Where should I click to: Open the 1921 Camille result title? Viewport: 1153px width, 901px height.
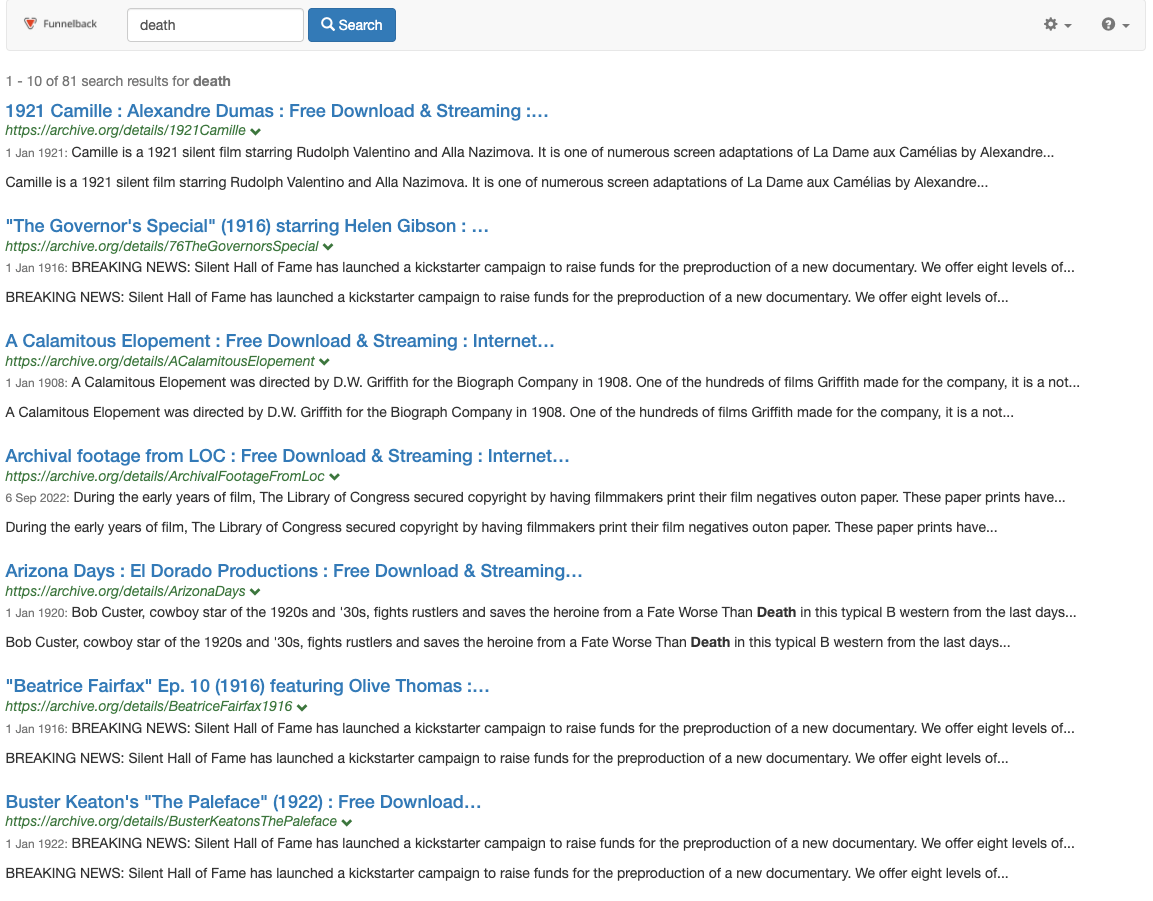click(x=277, y=111)
